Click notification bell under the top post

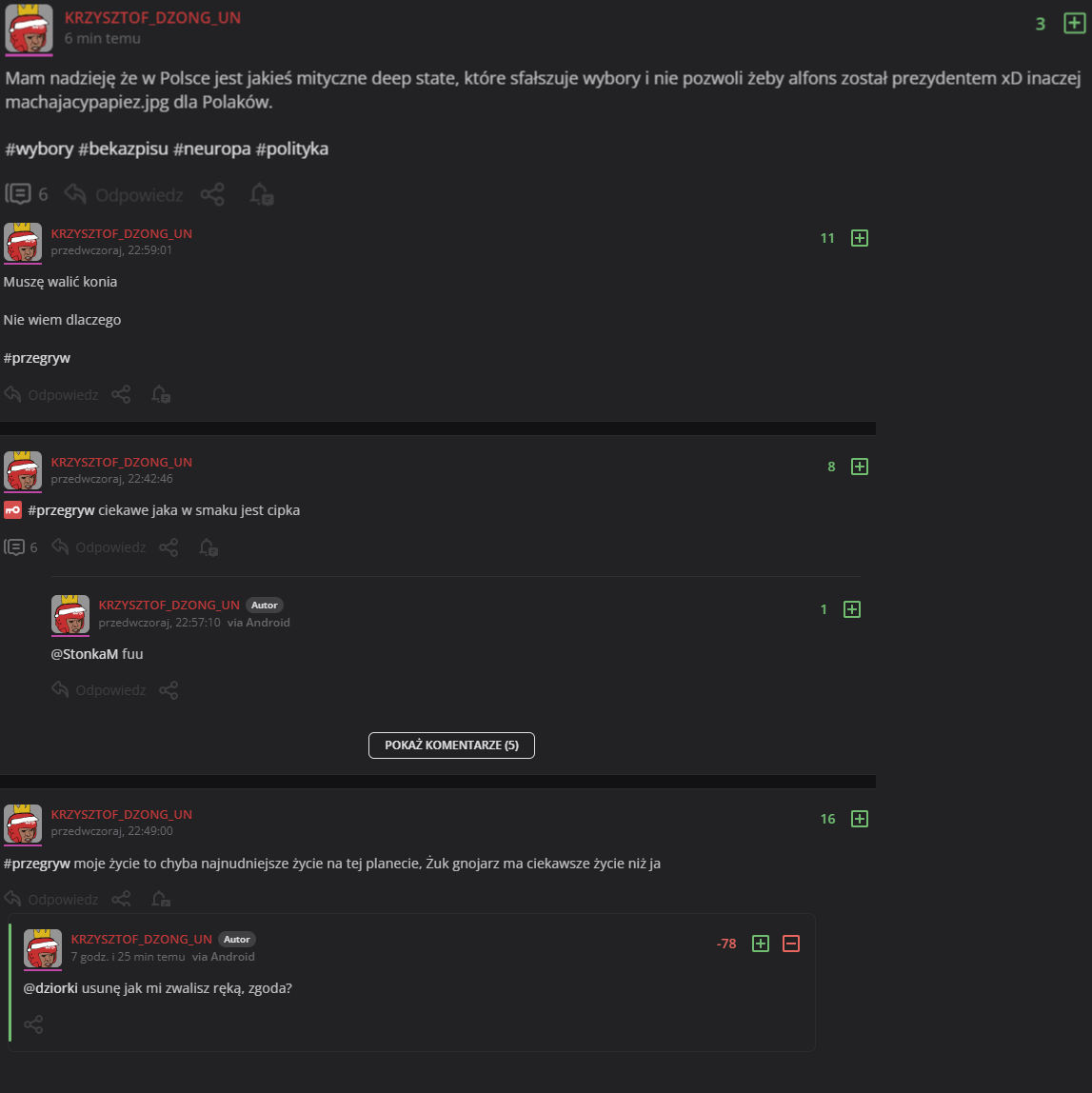click(261, 194)
